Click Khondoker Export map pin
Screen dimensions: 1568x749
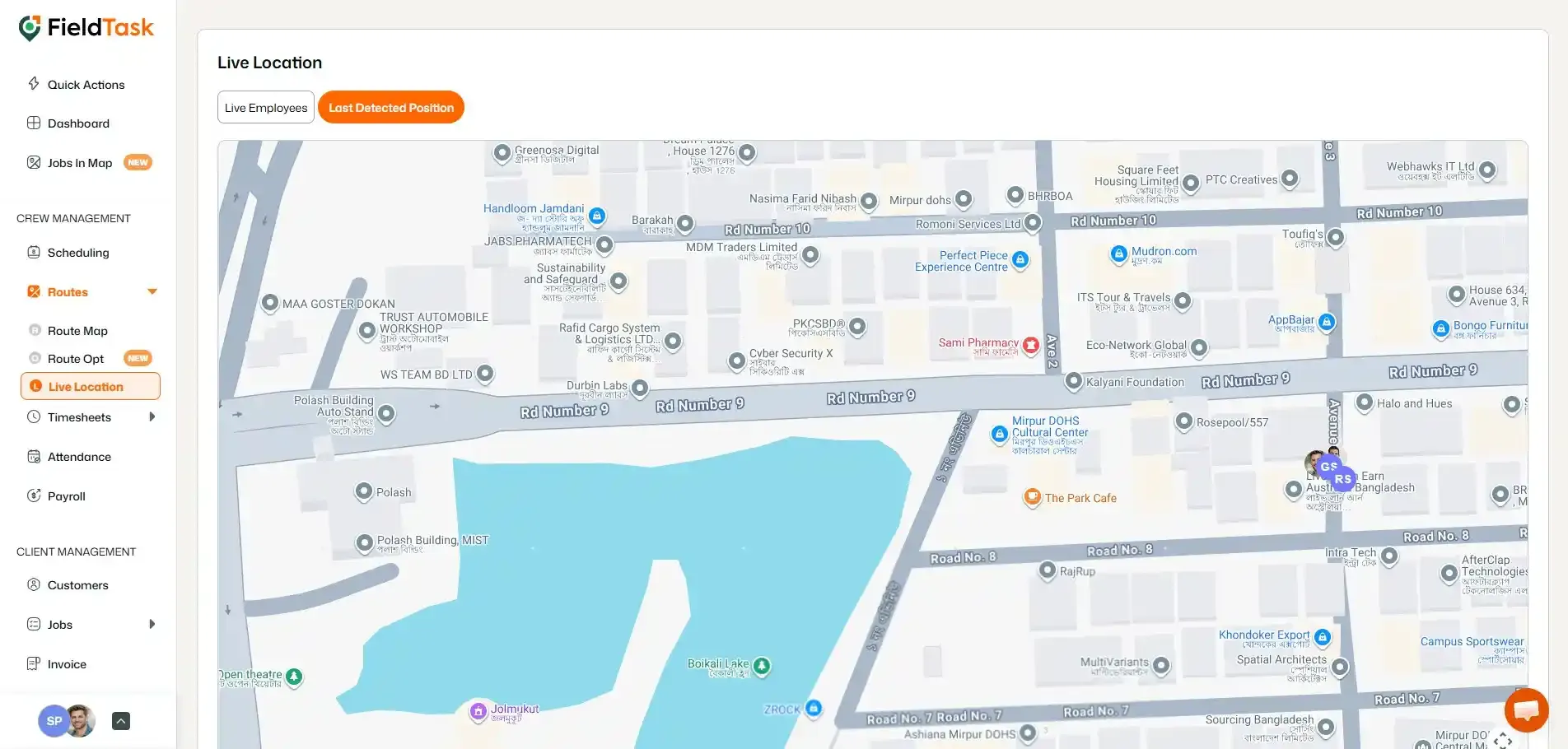pos(1322,637)
